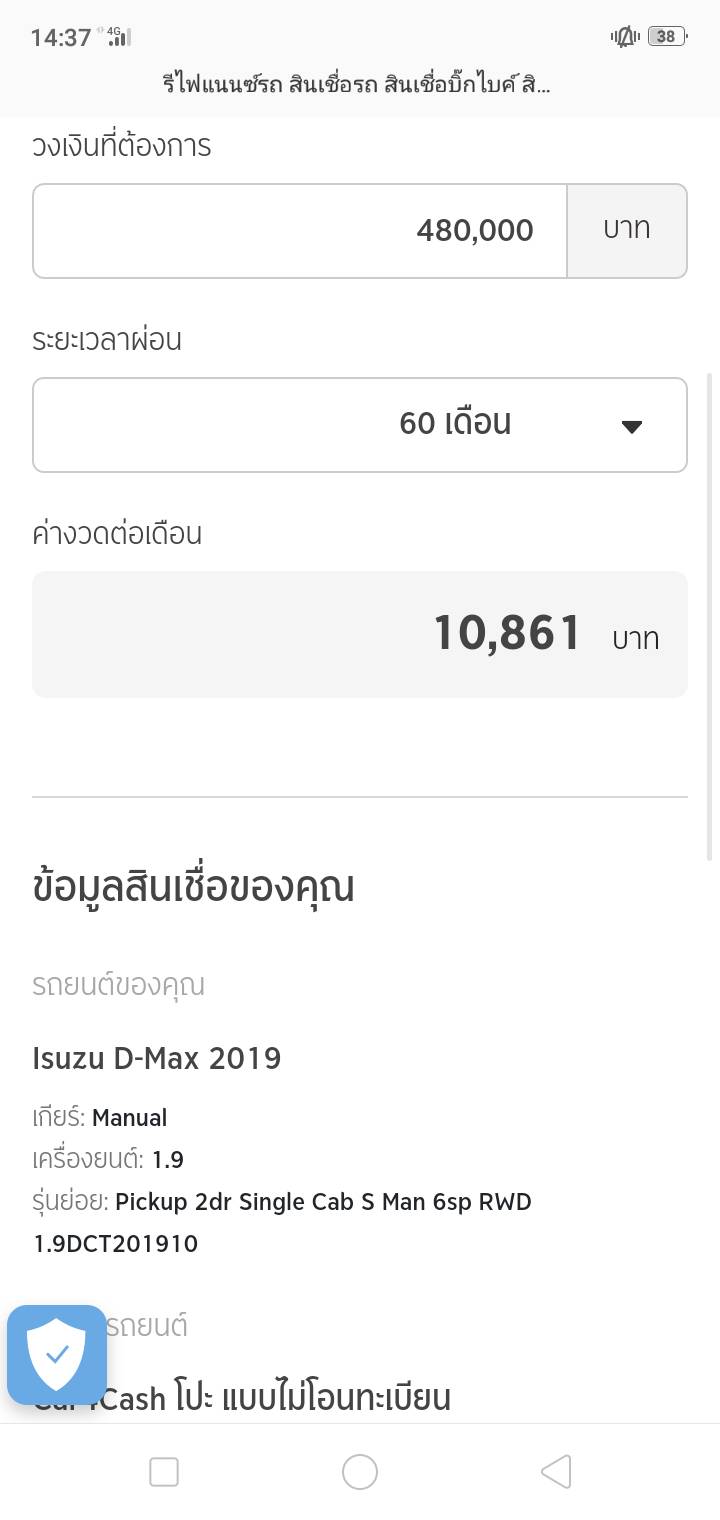Tap the วงเงินที่ต้องการ field label
This screenshot has height=1520, width=720.
coord(122,146)
